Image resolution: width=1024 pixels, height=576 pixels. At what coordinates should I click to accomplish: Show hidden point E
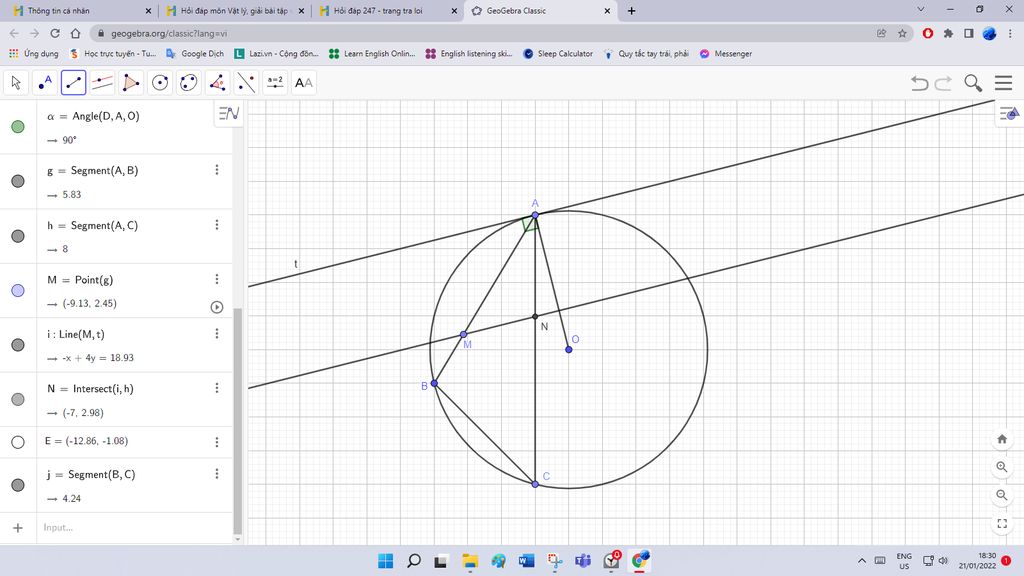(x=18, y=442)
